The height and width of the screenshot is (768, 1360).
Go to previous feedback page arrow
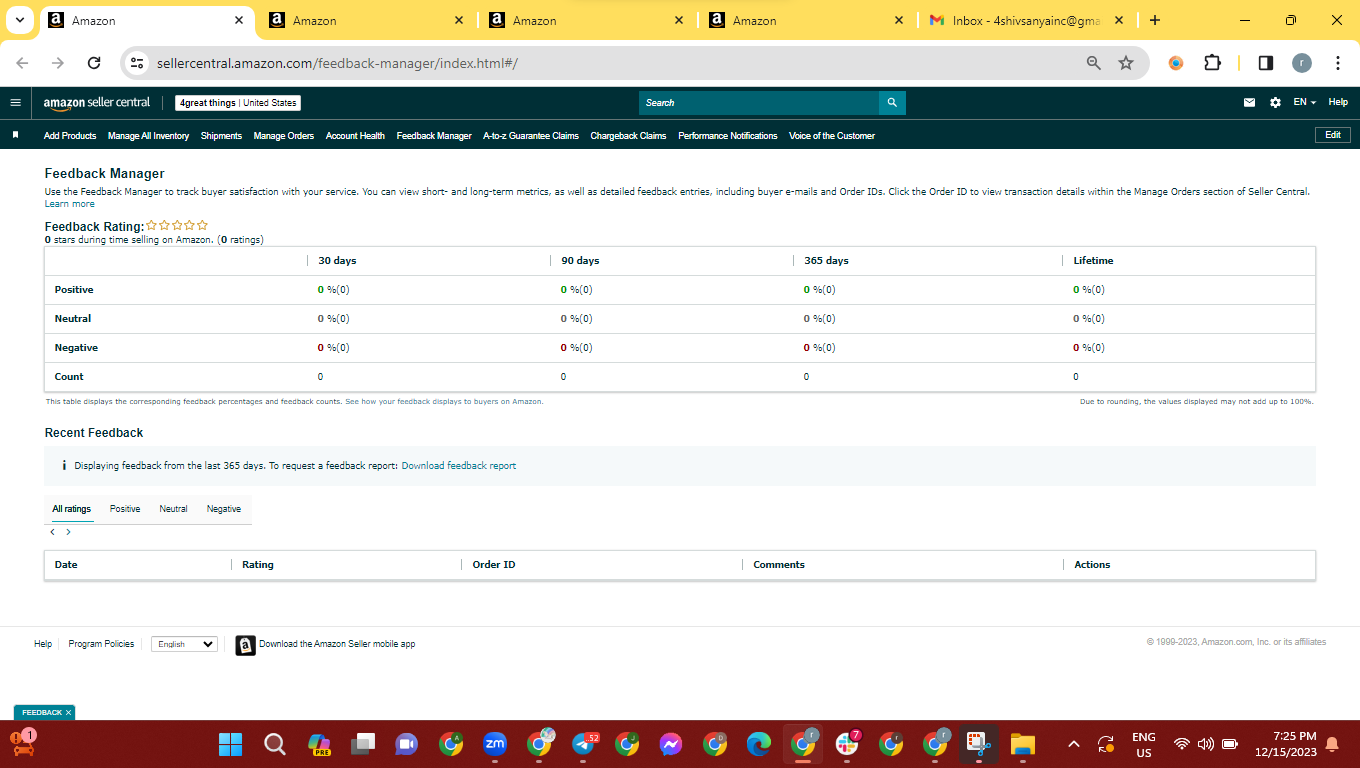[53, 532]
